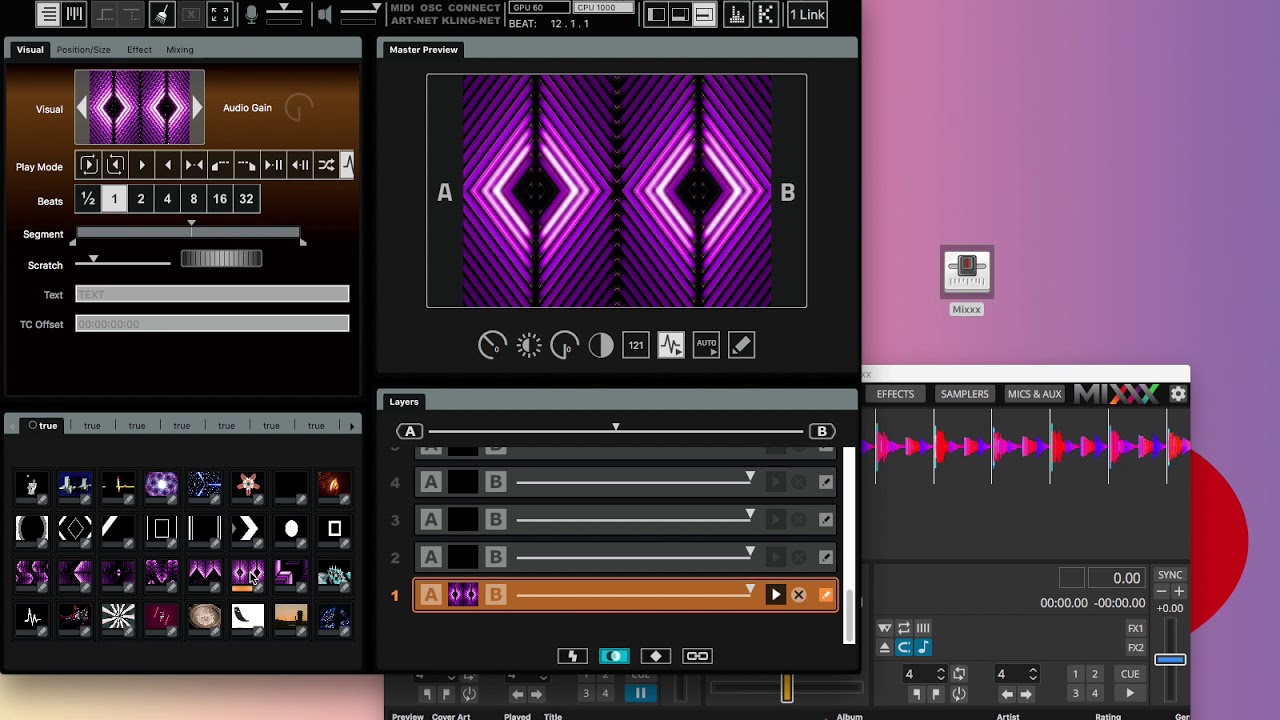The image size is (1280, 720).
Task: Set Beats to 8
Action: (x=194, y=199)
